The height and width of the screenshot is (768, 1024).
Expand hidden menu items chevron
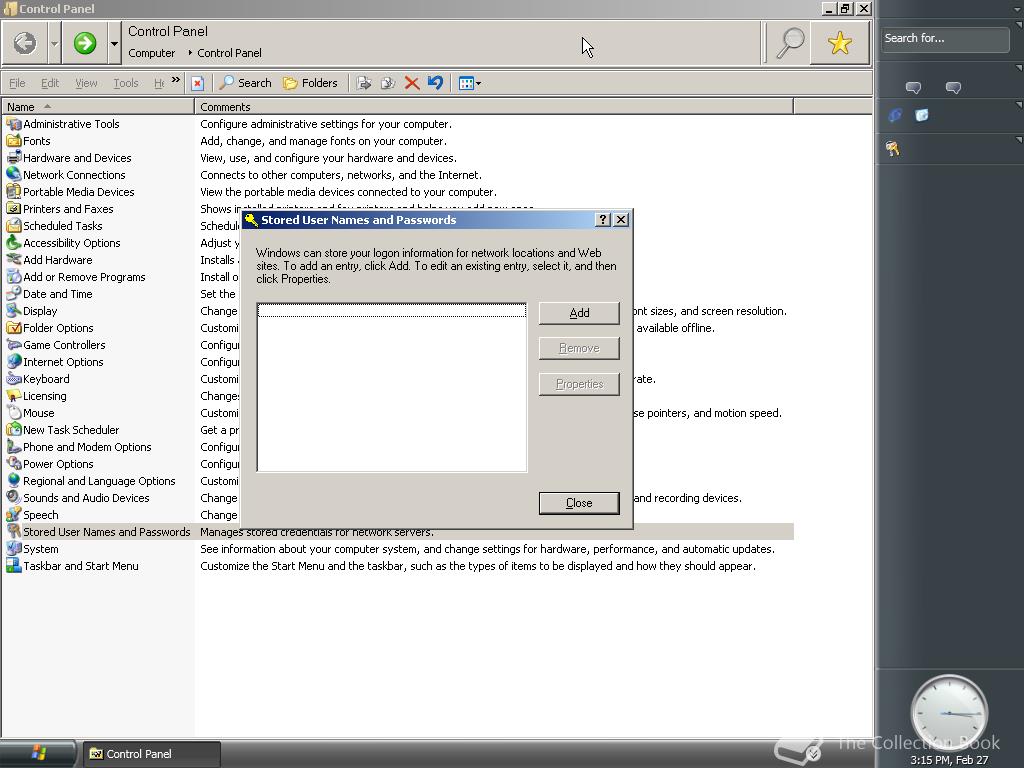tap(176, 80)
